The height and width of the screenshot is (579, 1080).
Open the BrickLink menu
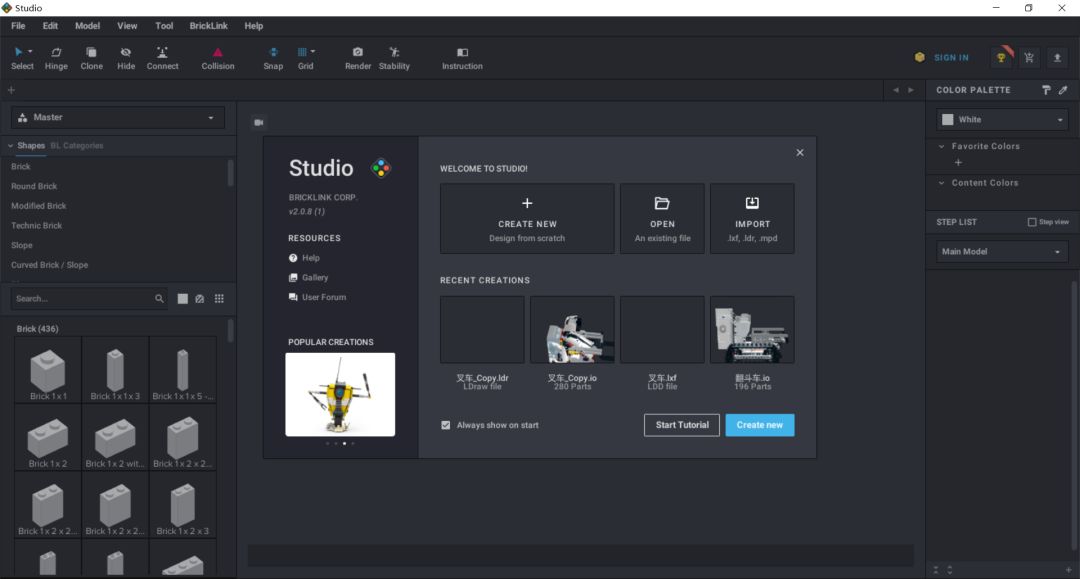point(209,26)
